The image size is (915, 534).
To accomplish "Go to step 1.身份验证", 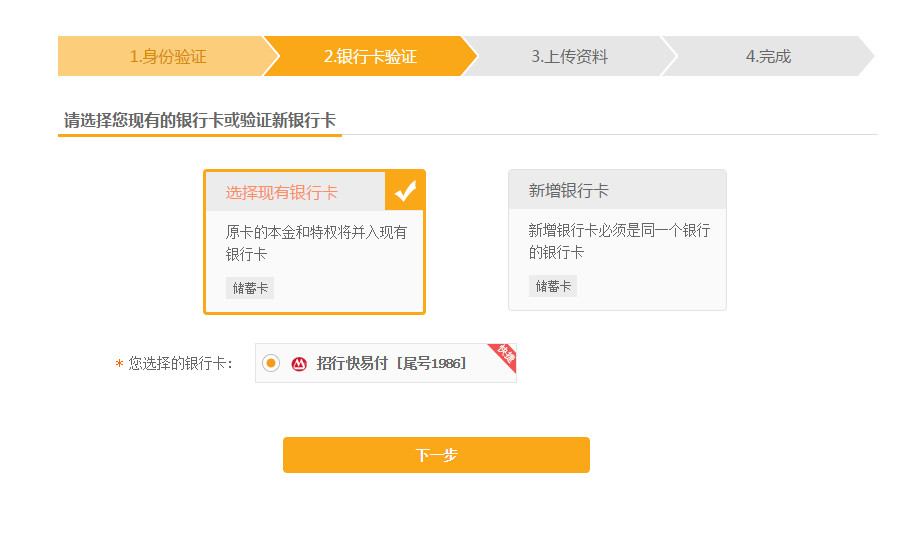I will 168,56.
